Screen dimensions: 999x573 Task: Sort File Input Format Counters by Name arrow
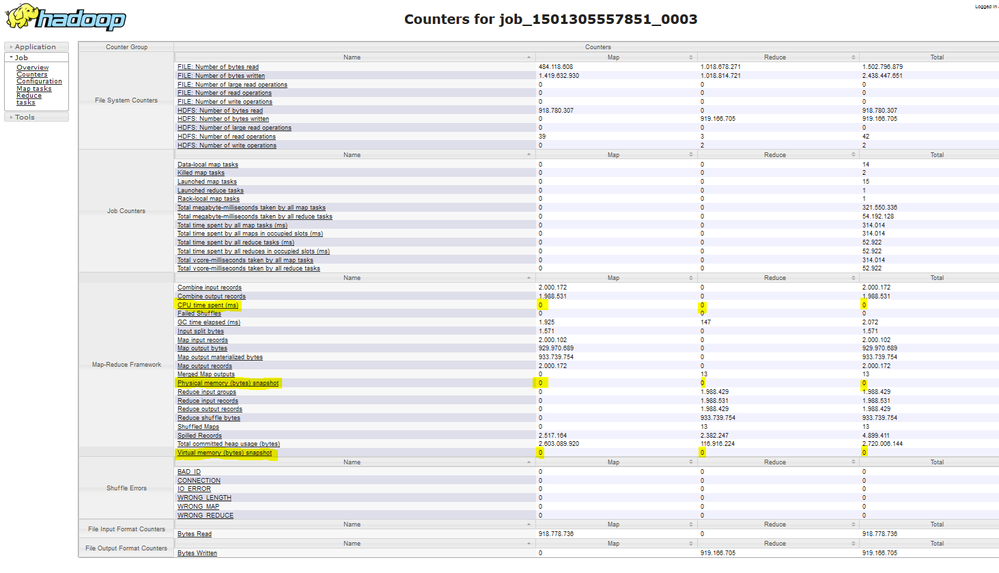coord(529,525)
